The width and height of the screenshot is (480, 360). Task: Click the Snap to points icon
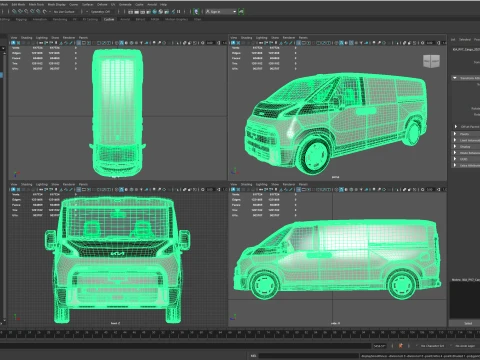(x=26, y=11)
